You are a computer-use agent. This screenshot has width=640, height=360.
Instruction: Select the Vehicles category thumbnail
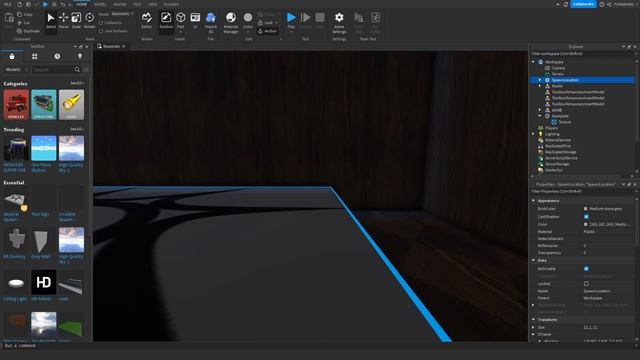pos(16,104)
